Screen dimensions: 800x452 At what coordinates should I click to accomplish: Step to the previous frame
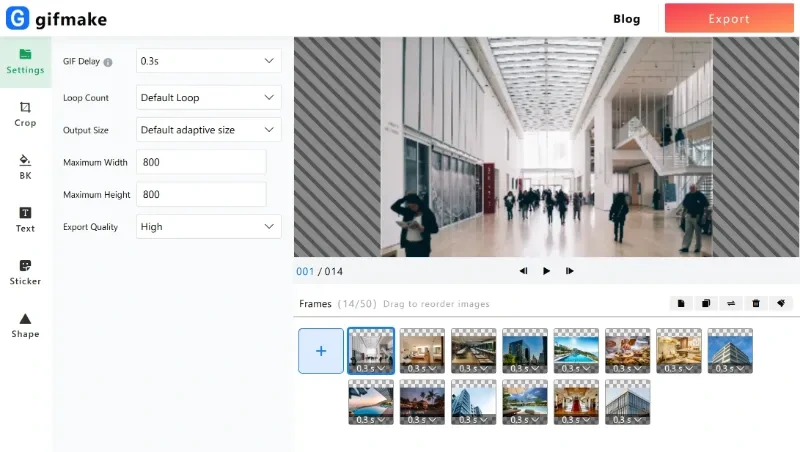(523, 271)
